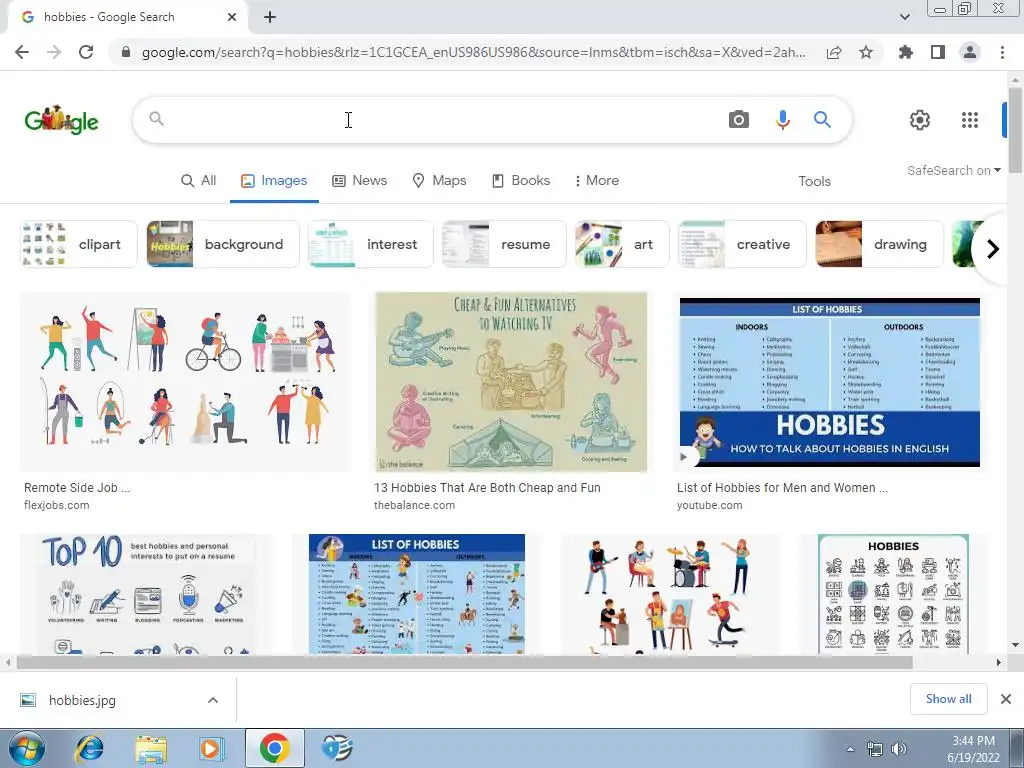Screen dimensions: 1024x768
Task: Open Windows Explorer folder in taskbar
Action: tap(151, 748)
